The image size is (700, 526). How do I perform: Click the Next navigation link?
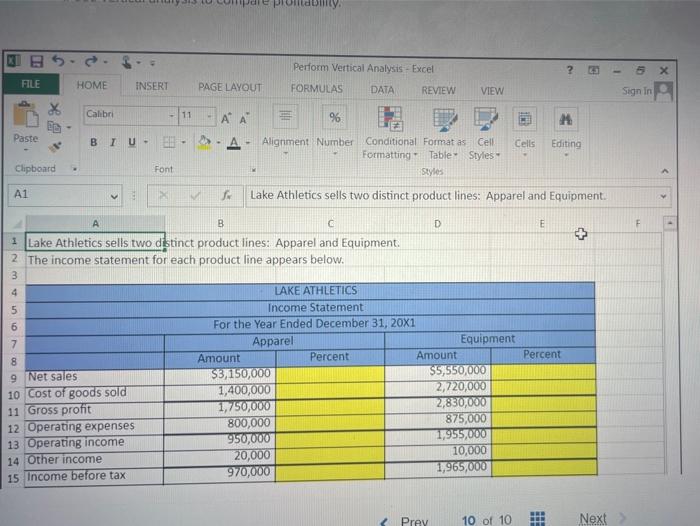(593, 518)
